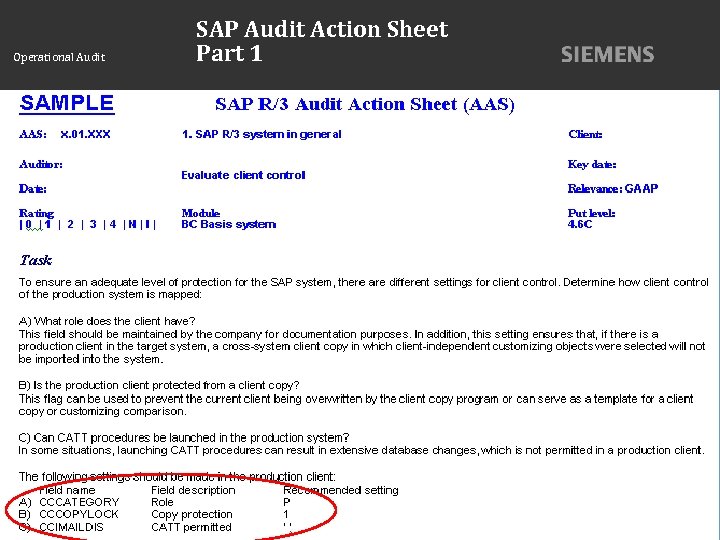This screenshot has width=720, height=540.
Task: Click the 'Rating' label
Action: point(36,213)
